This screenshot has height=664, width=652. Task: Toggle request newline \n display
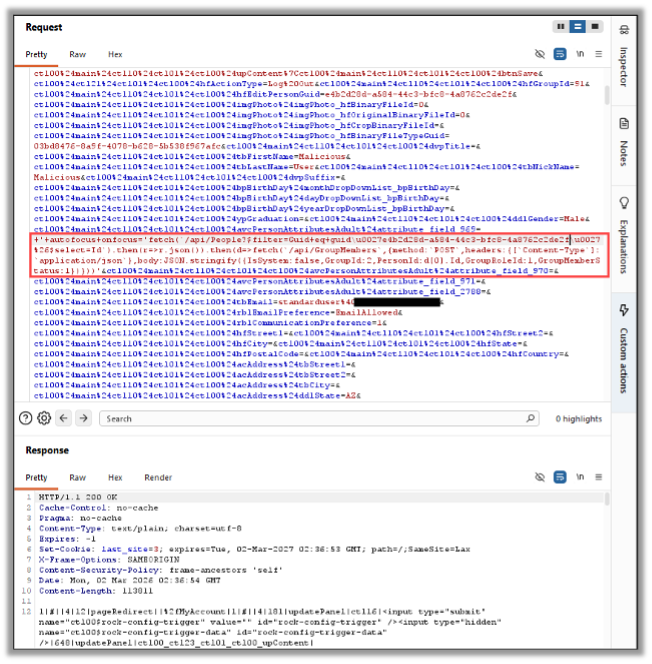tap(580, 54)
